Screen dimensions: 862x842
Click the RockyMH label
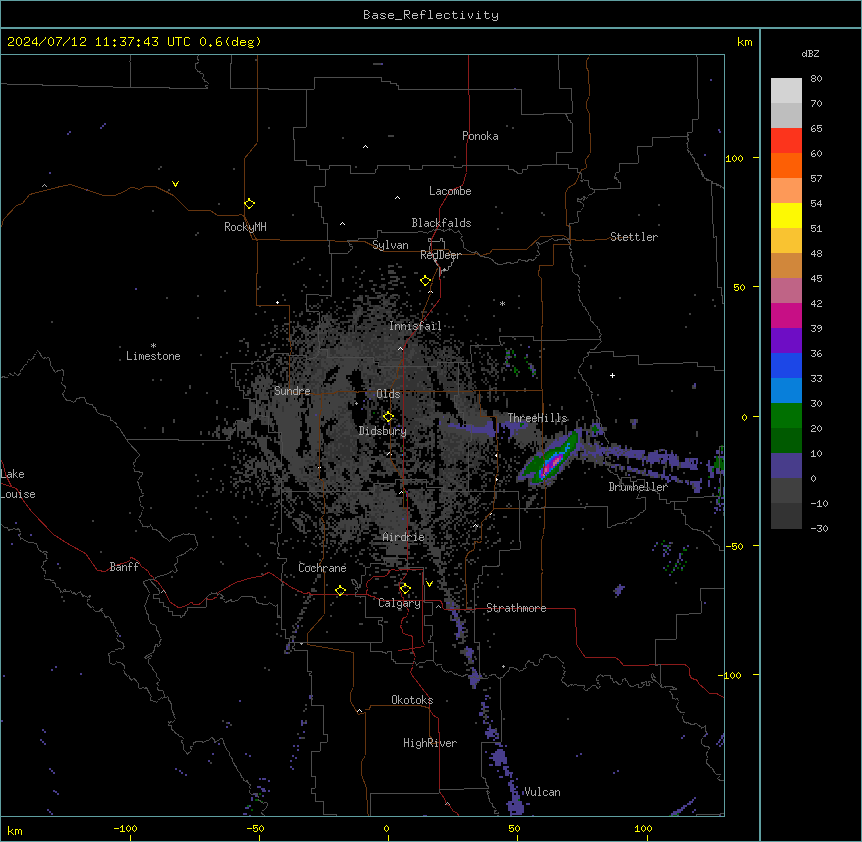click(245, 227)
